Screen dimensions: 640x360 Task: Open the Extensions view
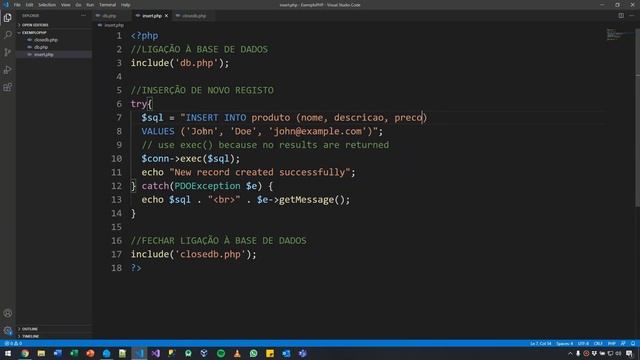pyautogui.click(x=7, y=87)
